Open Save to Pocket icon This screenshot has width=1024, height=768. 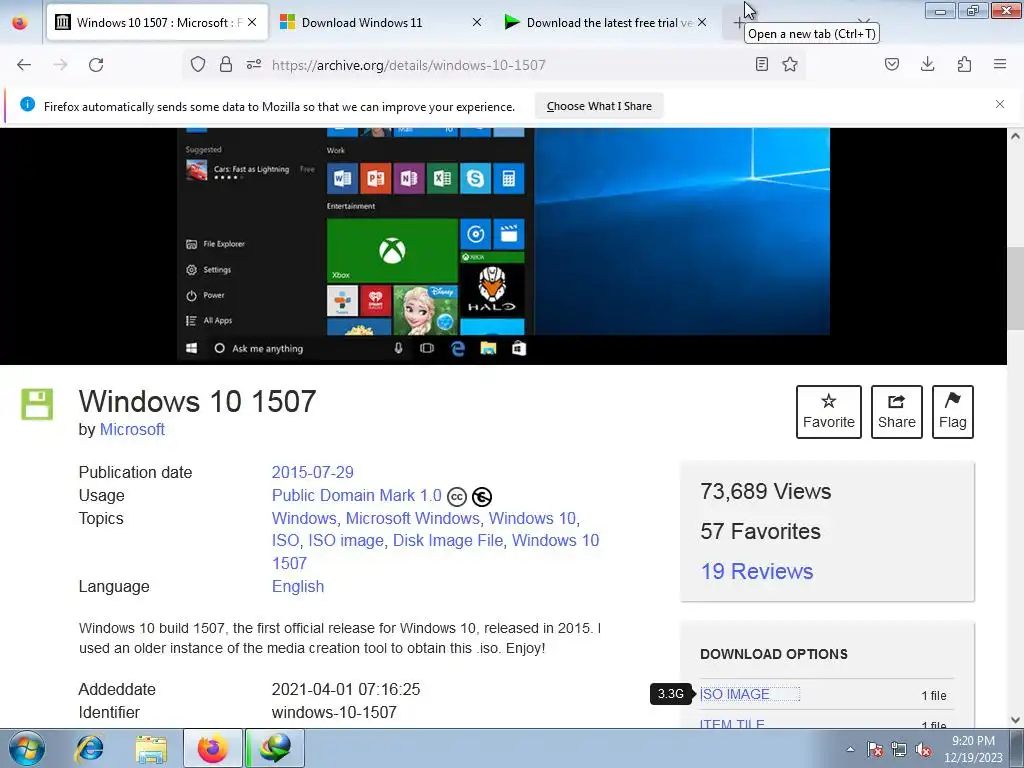[892, 64]
